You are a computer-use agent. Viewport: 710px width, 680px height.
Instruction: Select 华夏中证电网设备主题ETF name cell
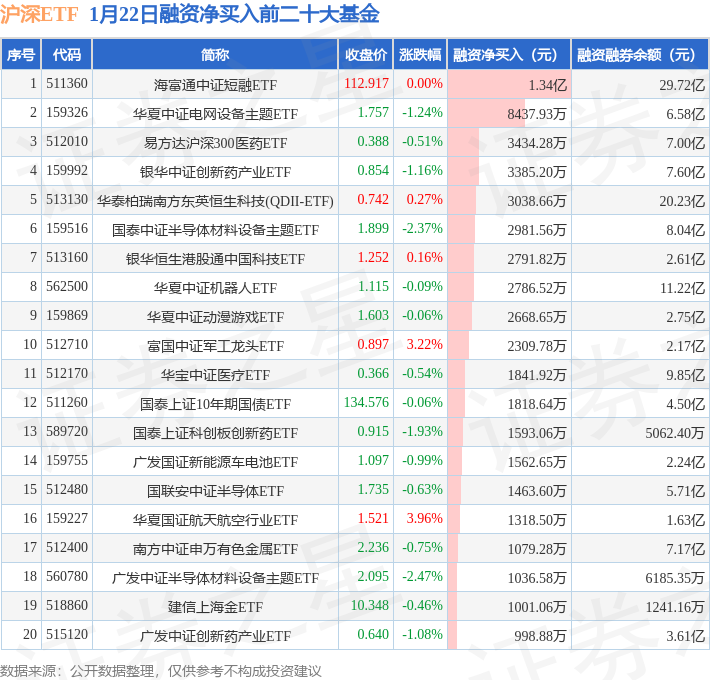(x=215, y=114)
